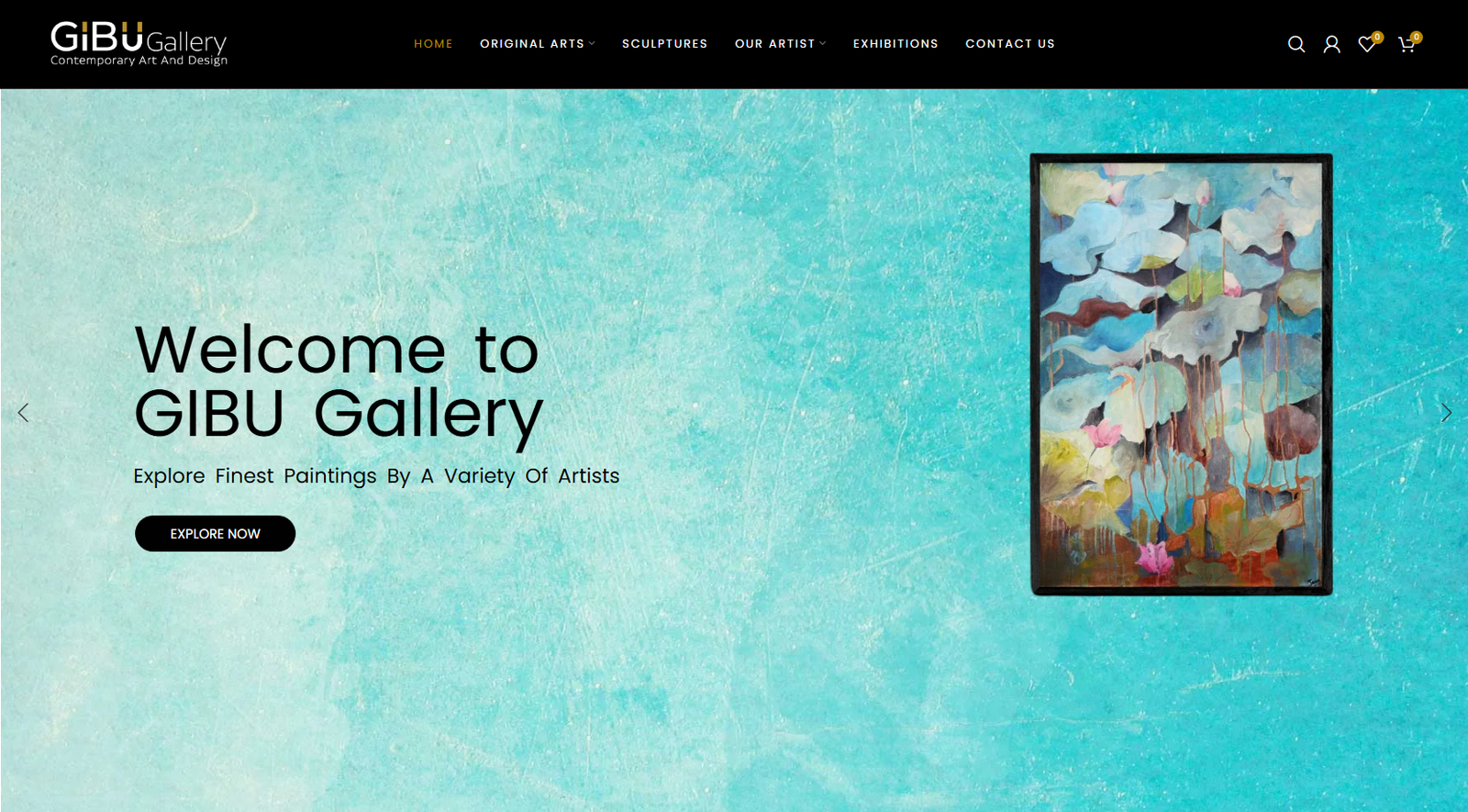
Task: Open the wishlist heart icon
Action: click(1366, 44)
